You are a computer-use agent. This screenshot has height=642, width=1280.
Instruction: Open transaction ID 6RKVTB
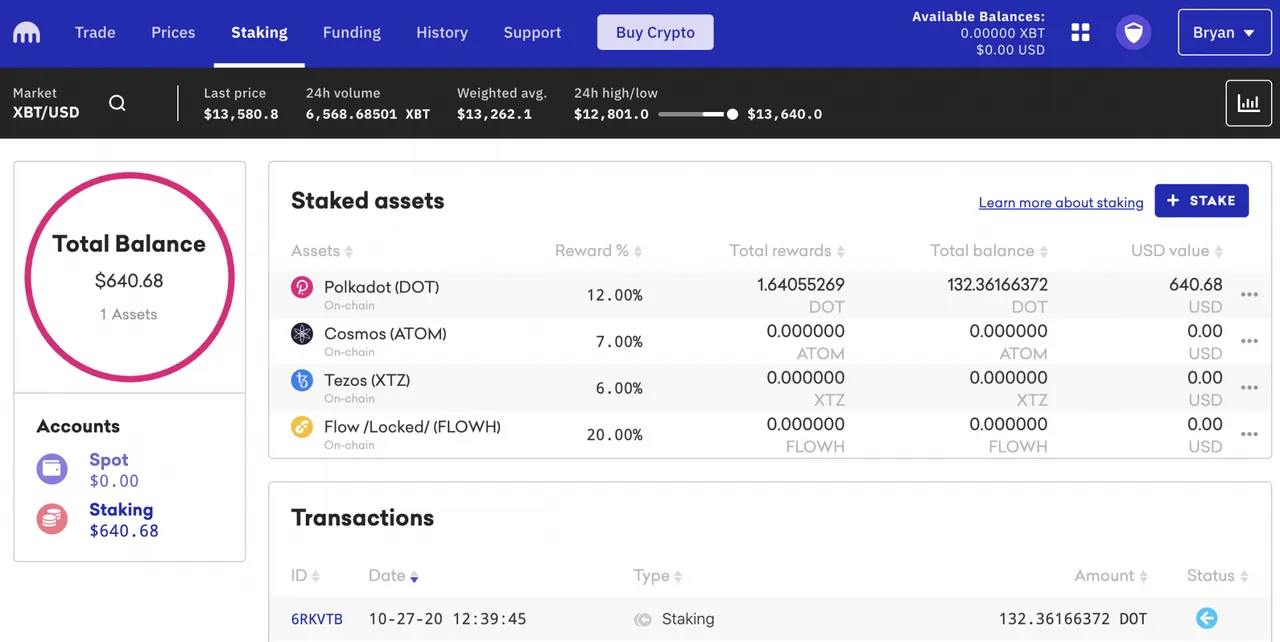click(317, 620)
